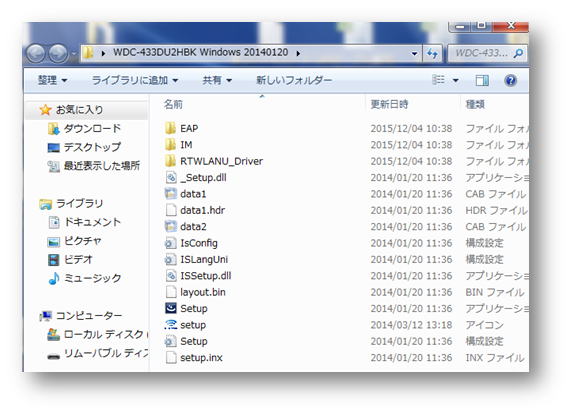571x414 pixels.
Task: Open the ライブラリに追加 dropdown
Action: [x=135, y=80]
